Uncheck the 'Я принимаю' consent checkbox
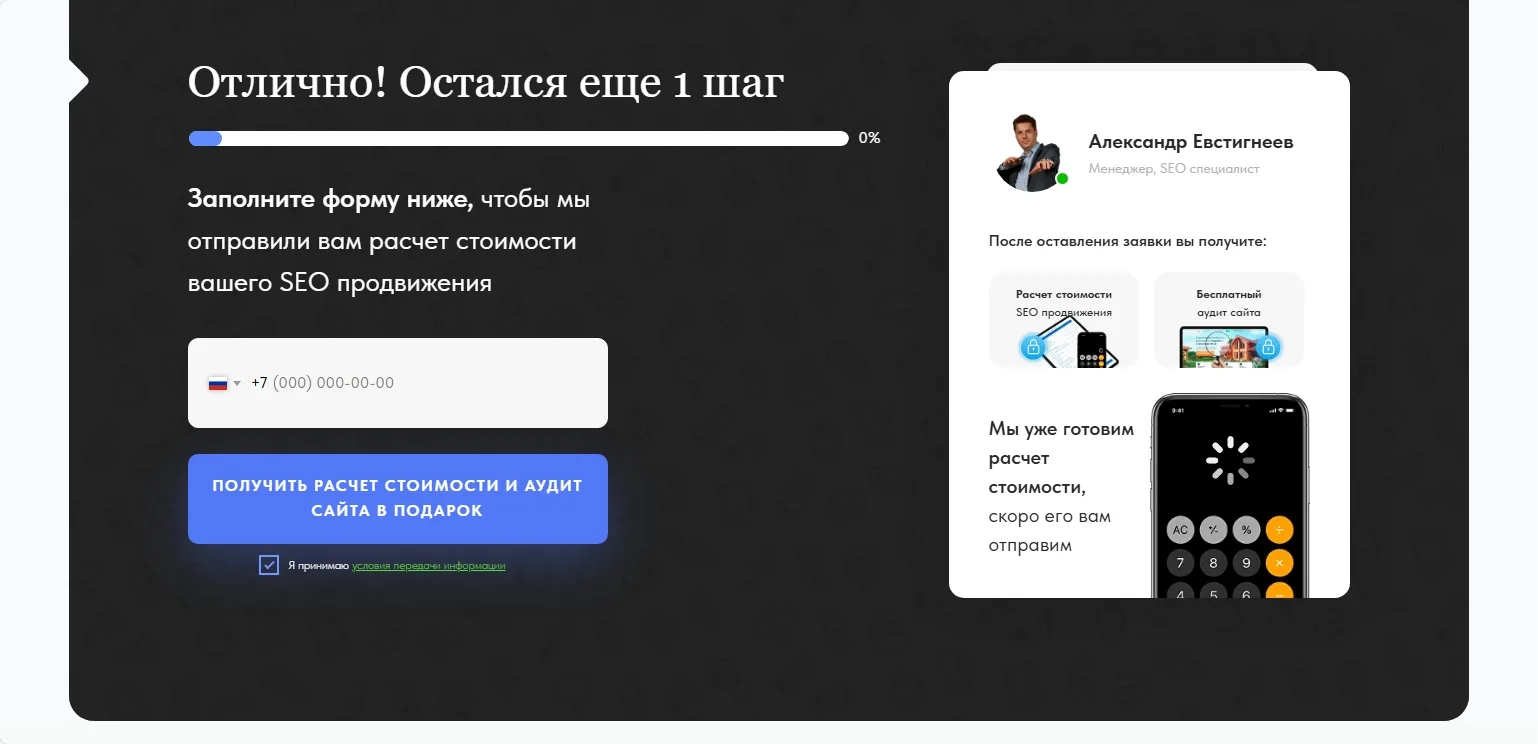Screen dimensions: 1538x744 (268, 565)
